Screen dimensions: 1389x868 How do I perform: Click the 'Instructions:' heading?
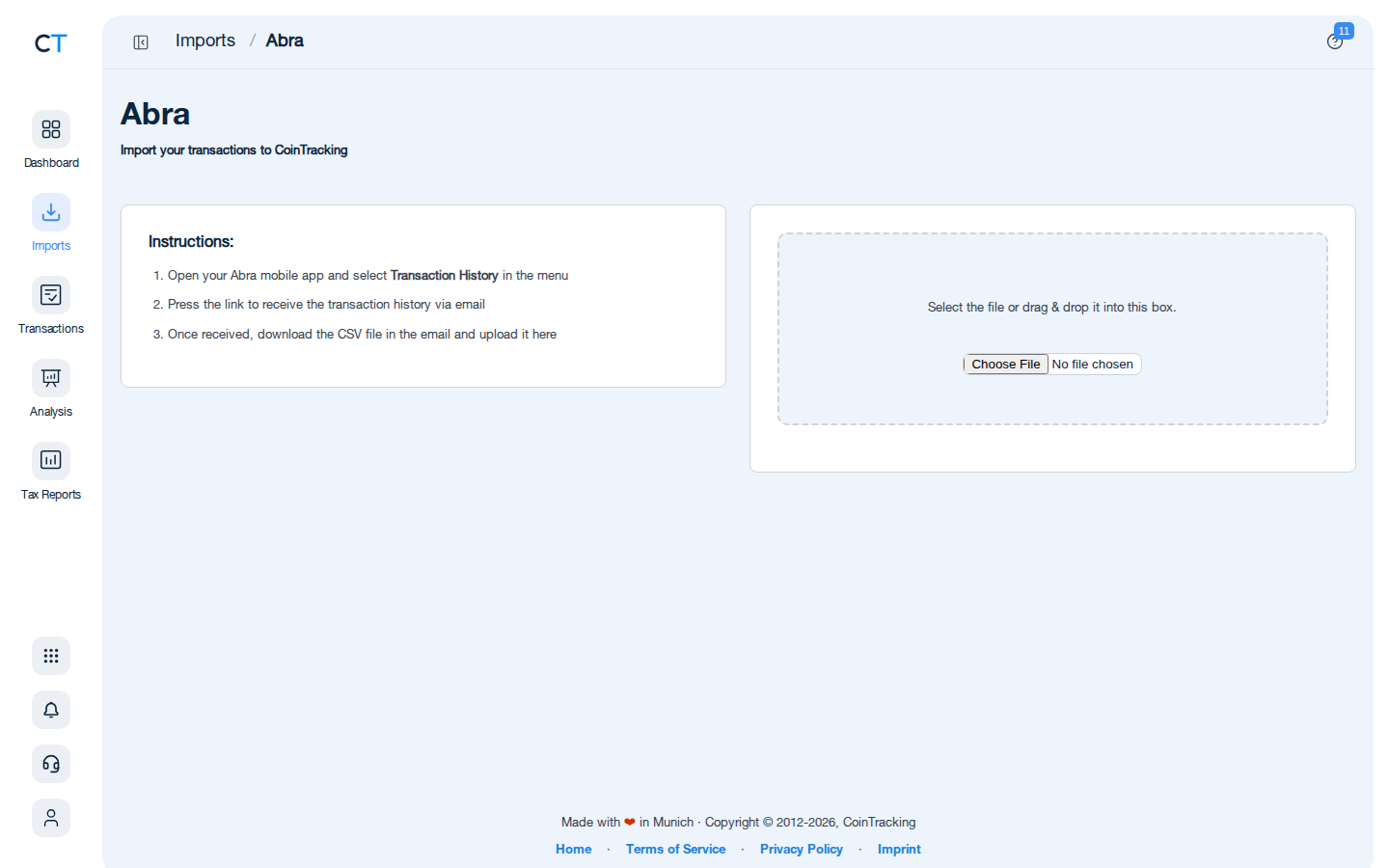[191, 241]
